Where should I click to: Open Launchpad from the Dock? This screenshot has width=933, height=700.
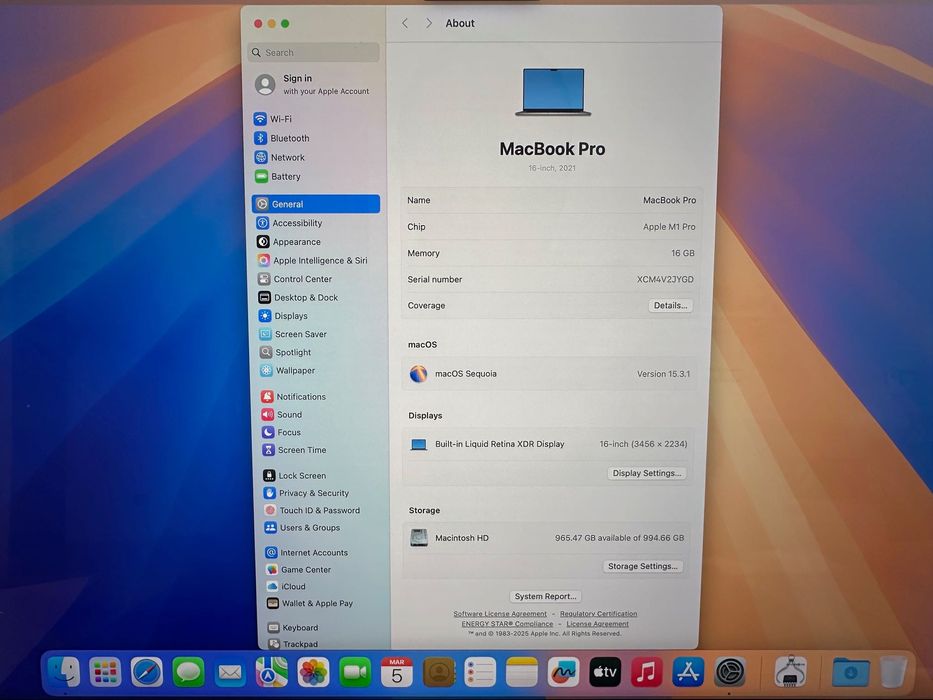click(x=105, y=673)
